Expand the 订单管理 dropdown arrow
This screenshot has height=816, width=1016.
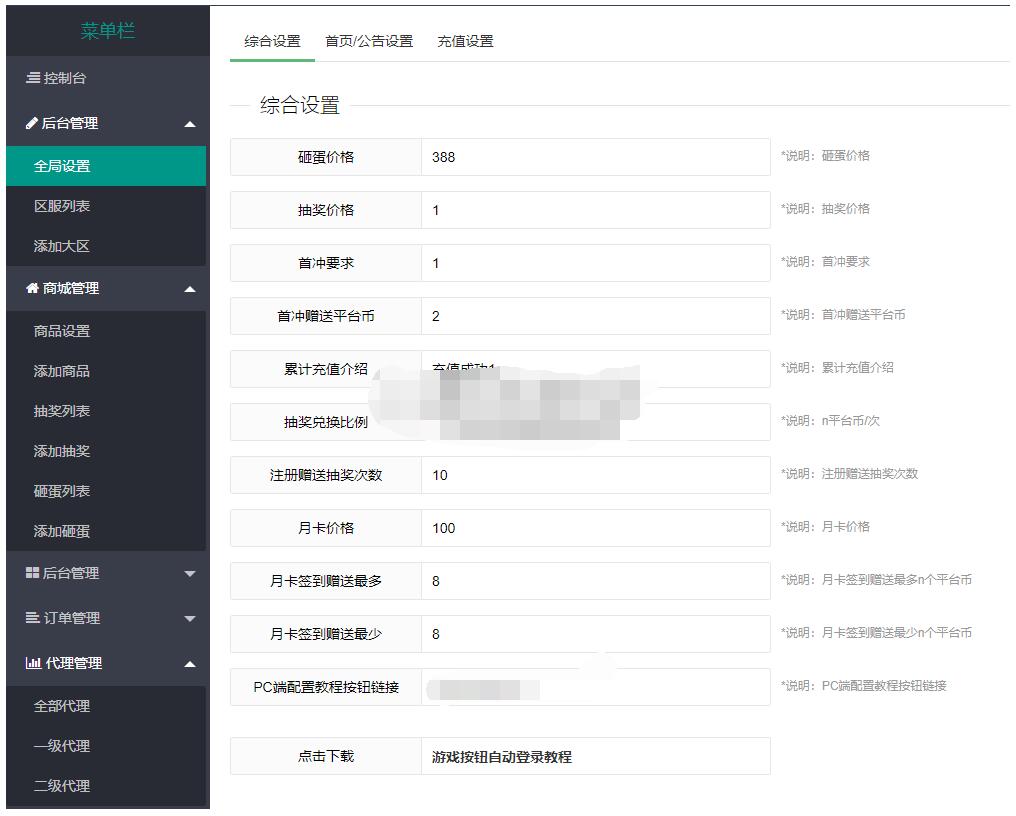point(190,620)
